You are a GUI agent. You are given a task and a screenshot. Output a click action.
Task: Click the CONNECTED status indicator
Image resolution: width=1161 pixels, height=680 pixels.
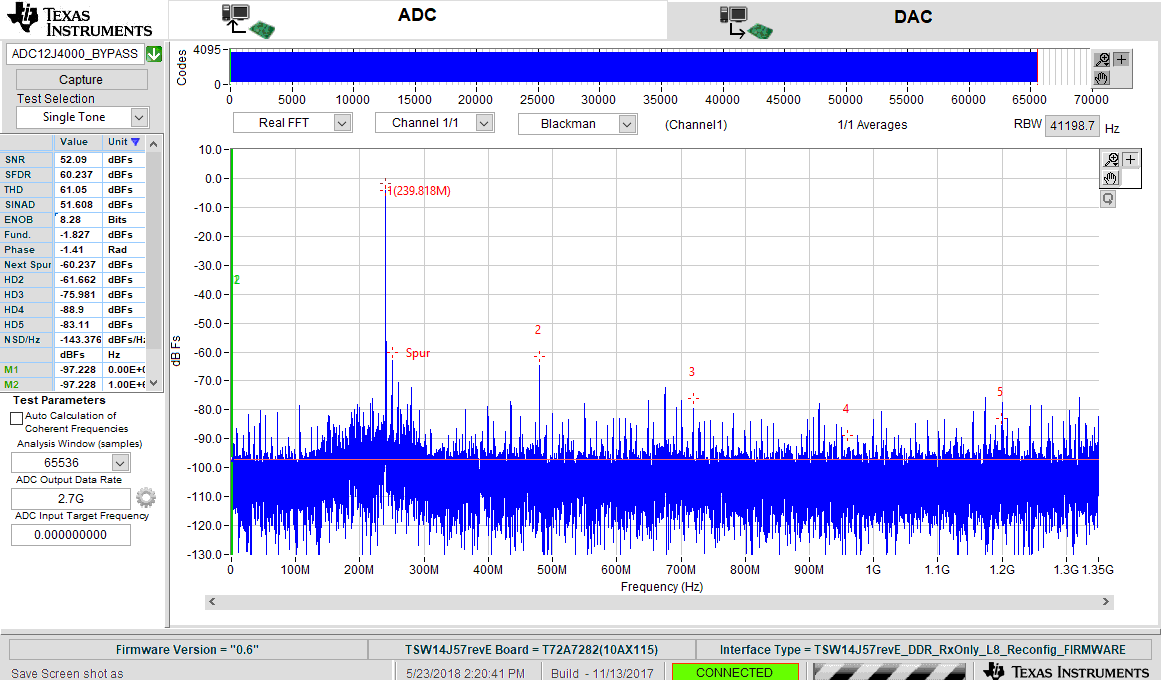735,672
